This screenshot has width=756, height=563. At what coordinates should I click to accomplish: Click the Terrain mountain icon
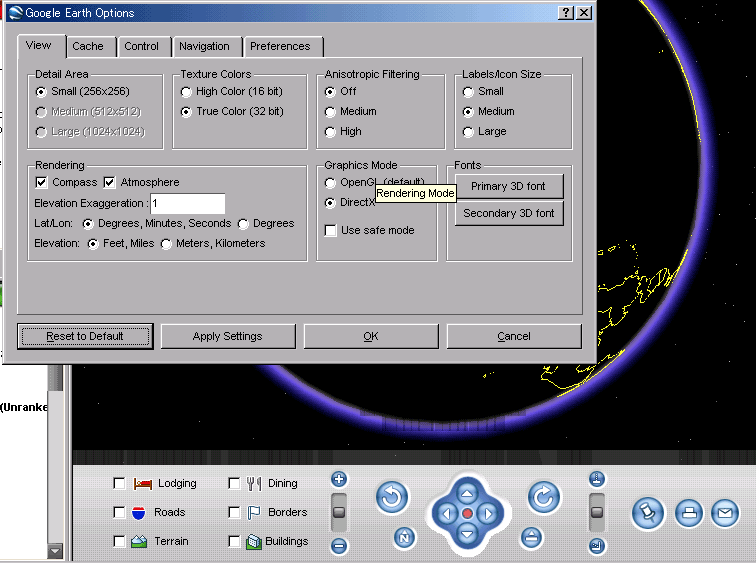click(x=139, y=541)
